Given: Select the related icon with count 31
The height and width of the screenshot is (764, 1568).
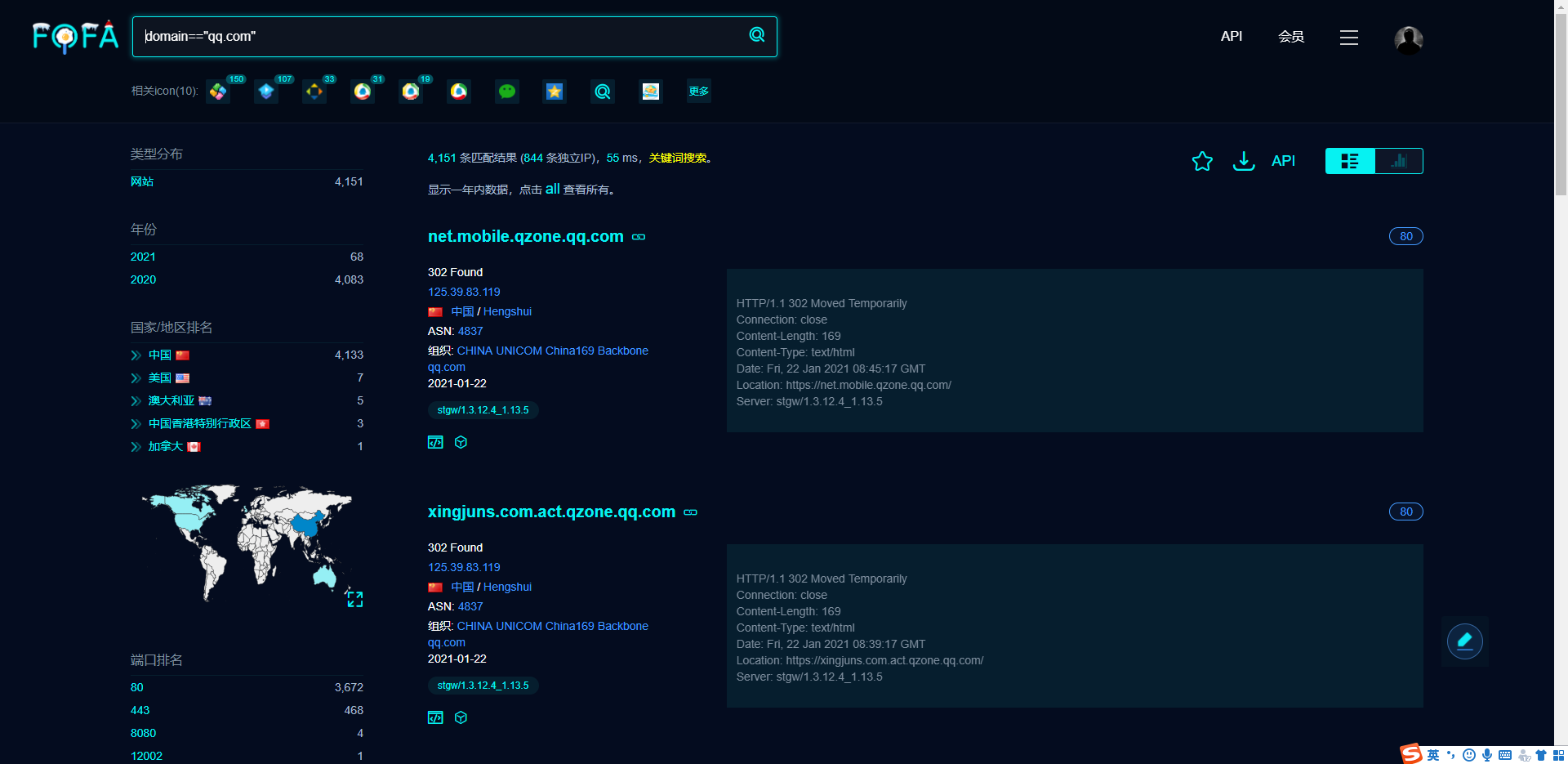Looking at the screenshot, I should click(363, 92).
